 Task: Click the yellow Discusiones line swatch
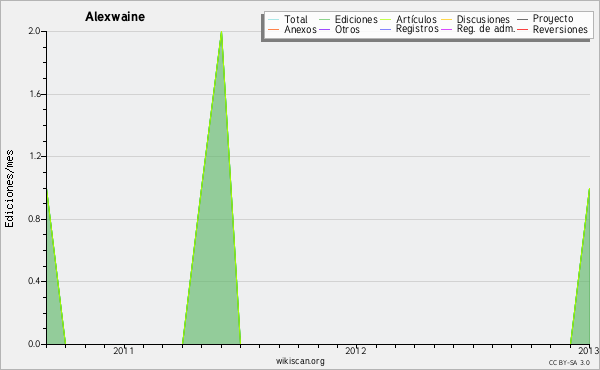(x=446, y=19)
